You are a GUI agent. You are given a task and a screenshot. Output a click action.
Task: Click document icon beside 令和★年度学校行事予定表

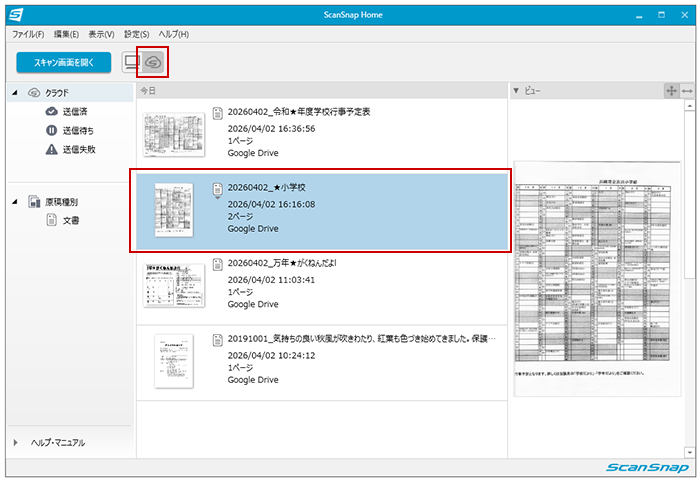click(x=217, y=113)
